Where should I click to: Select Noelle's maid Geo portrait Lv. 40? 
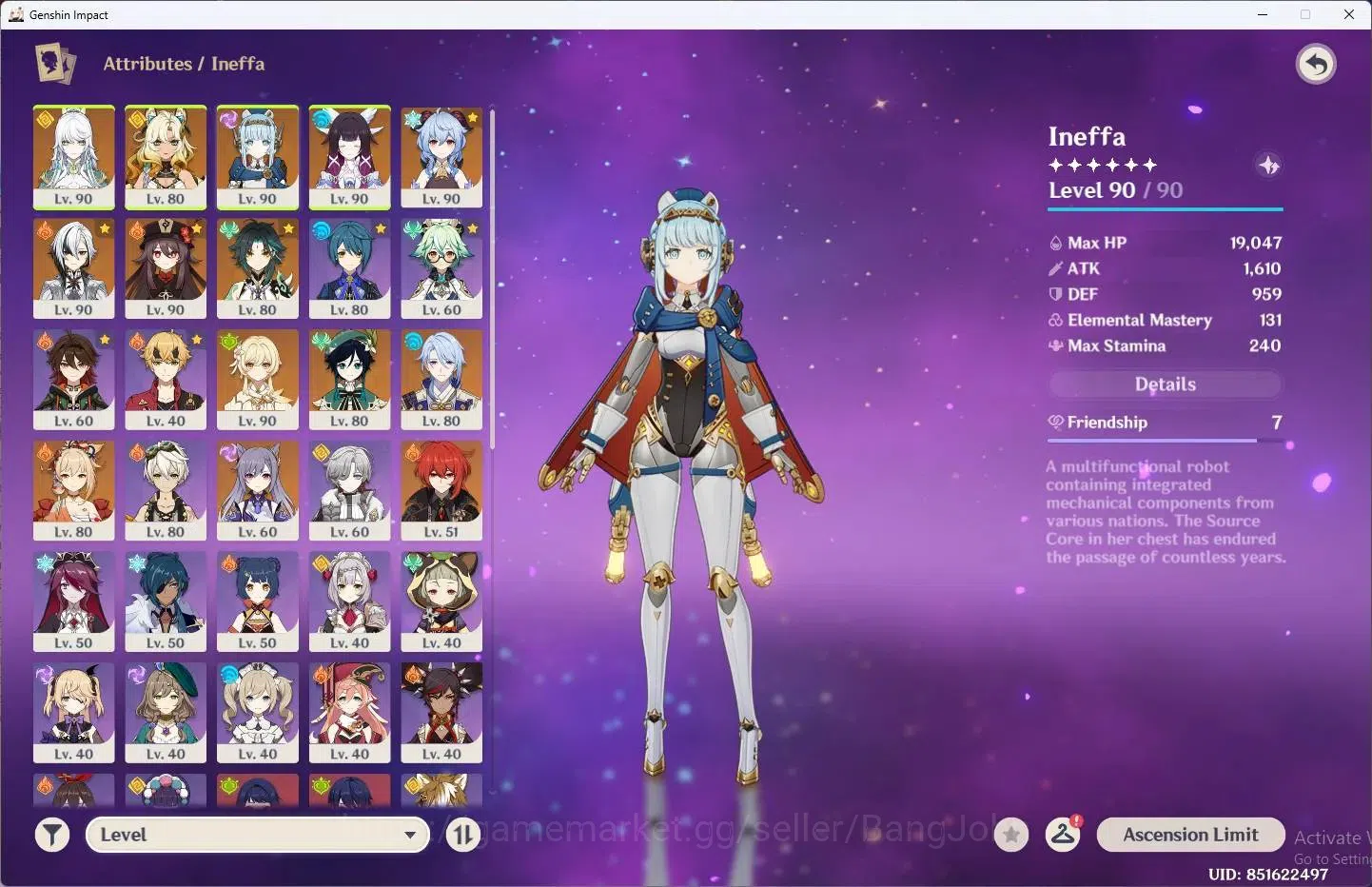pyautogui.click(x=349, y=601)
